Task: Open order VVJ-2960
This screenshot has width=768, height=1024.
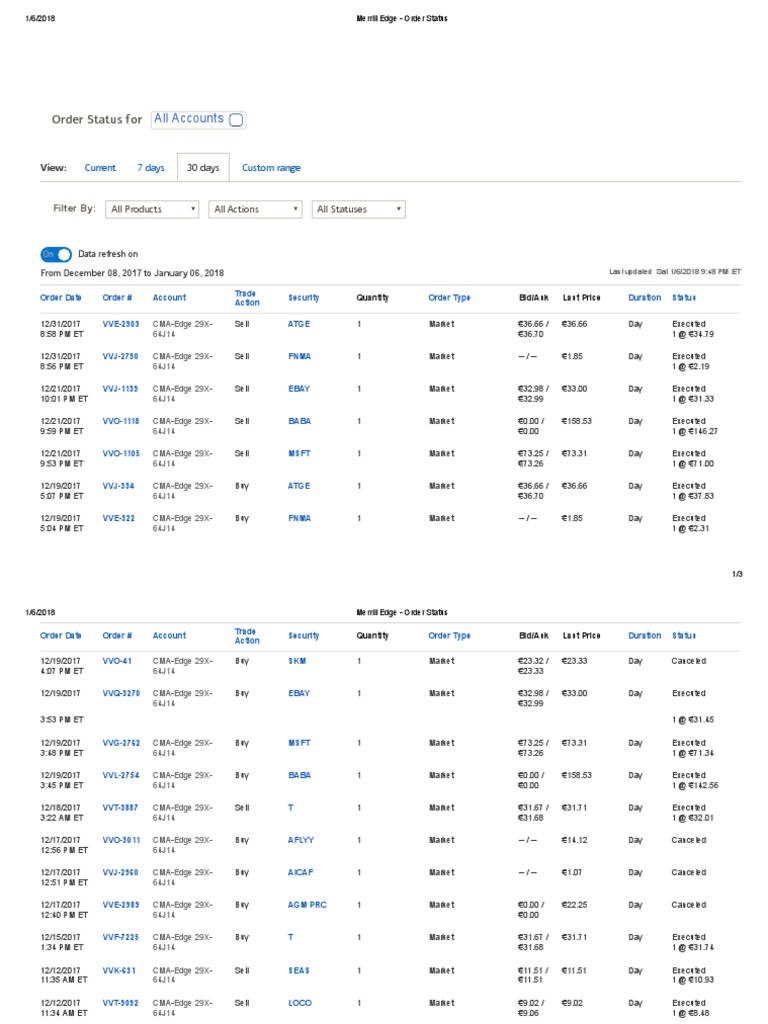Action: pyautogui.click(x=120, y=872)
